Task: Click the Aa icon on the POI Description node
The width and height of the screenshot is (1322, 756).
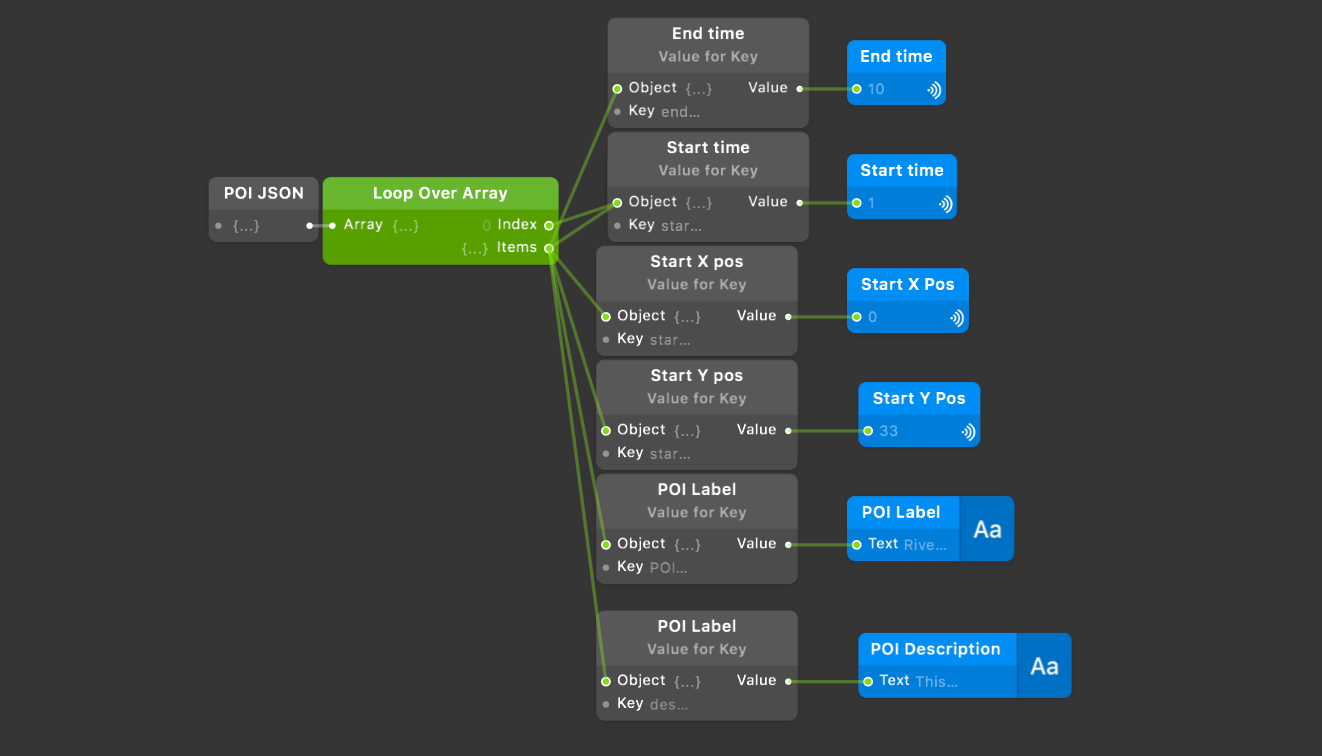Action: (x=1044, y=665)
